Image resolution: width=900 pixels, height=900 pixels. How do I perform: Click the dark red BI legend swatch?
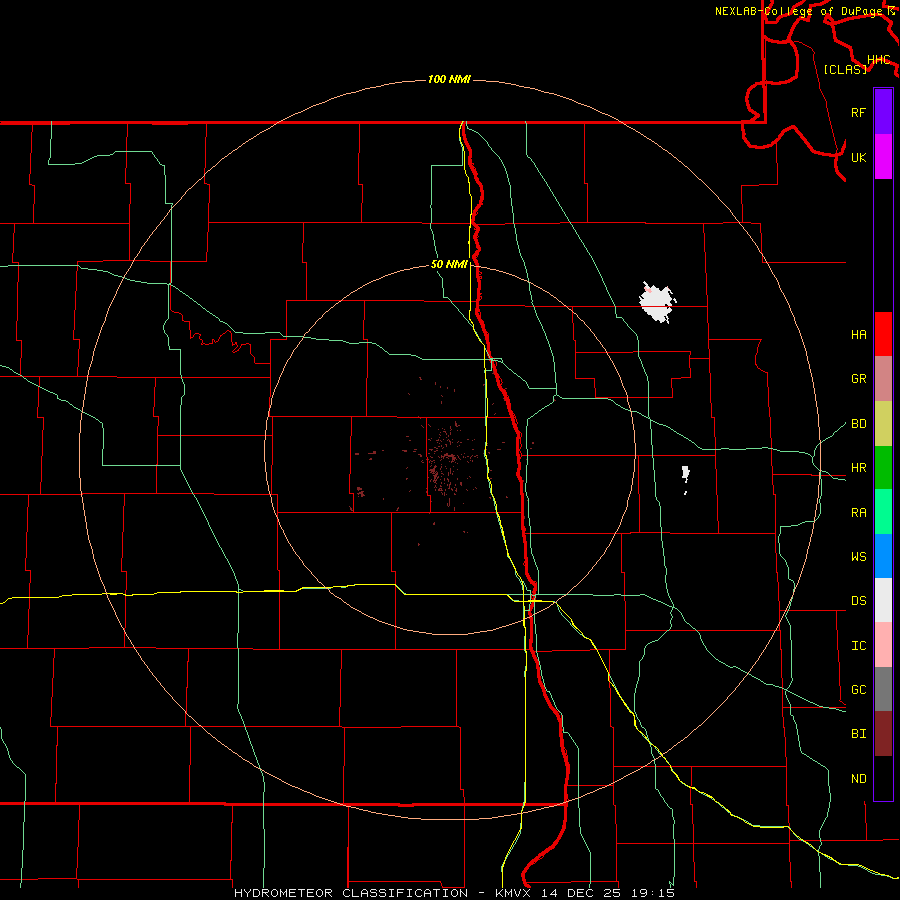point(883,734)
